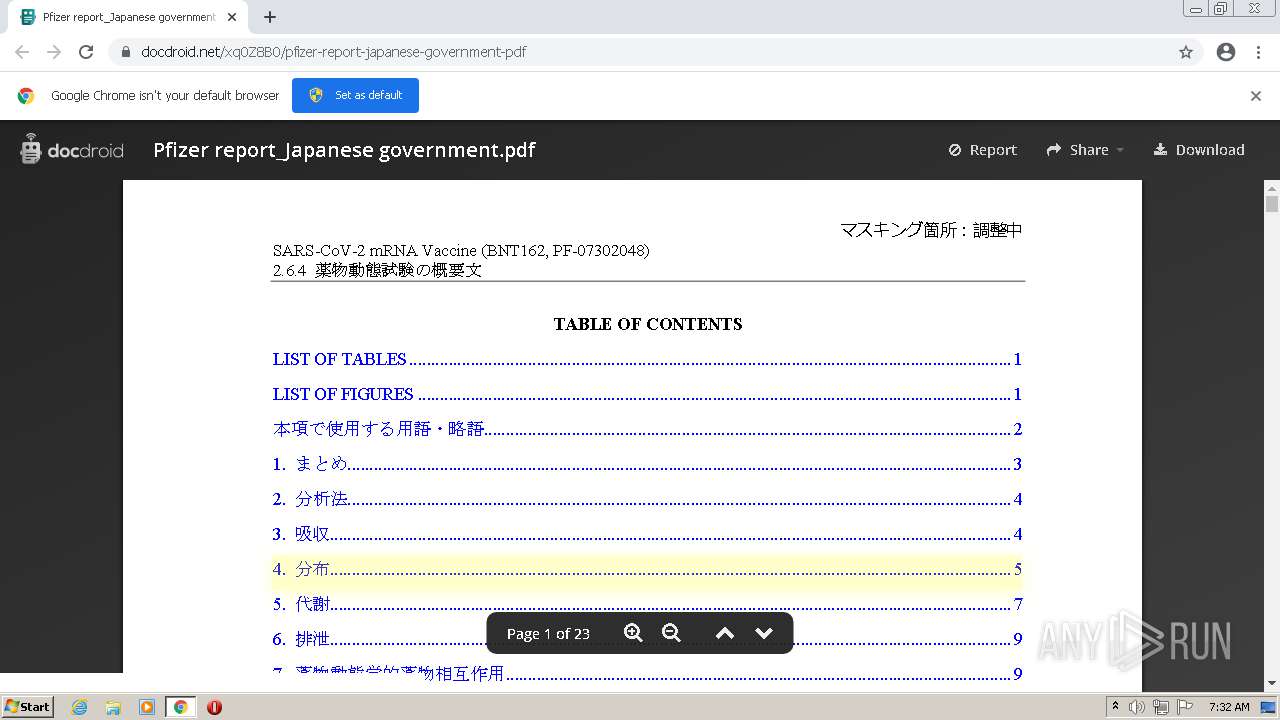Click TABLE OF CONTENTS heading

coord(648,324)
